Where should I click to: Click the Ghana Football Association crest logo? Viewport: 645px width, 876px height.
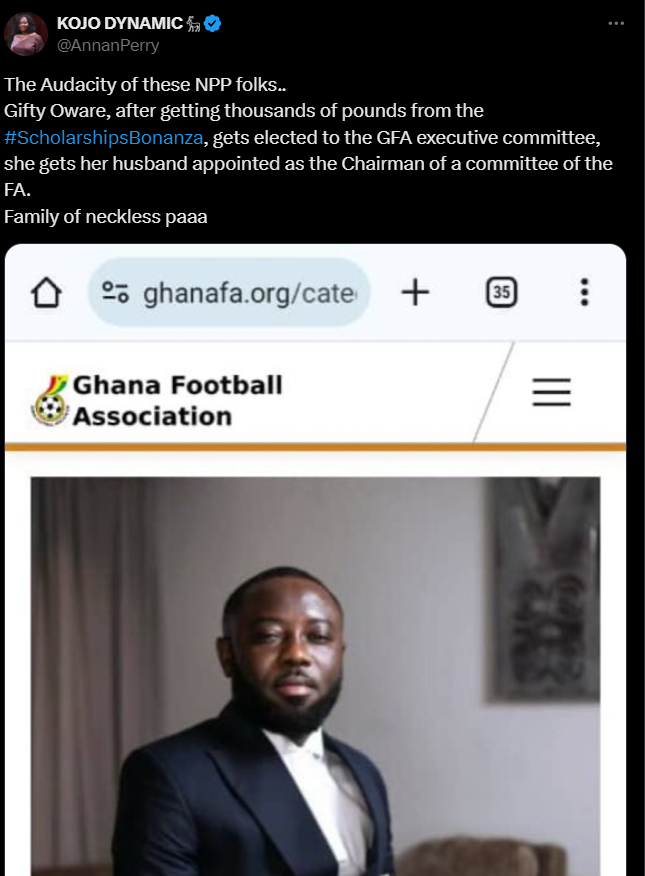tap(49, 401)
